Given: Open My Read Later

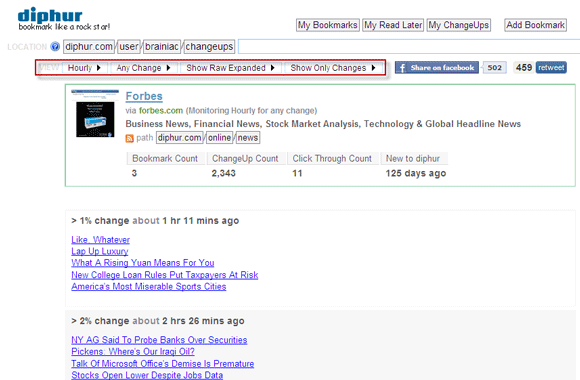Looking at the screenshot, I should tap(393, 25).
